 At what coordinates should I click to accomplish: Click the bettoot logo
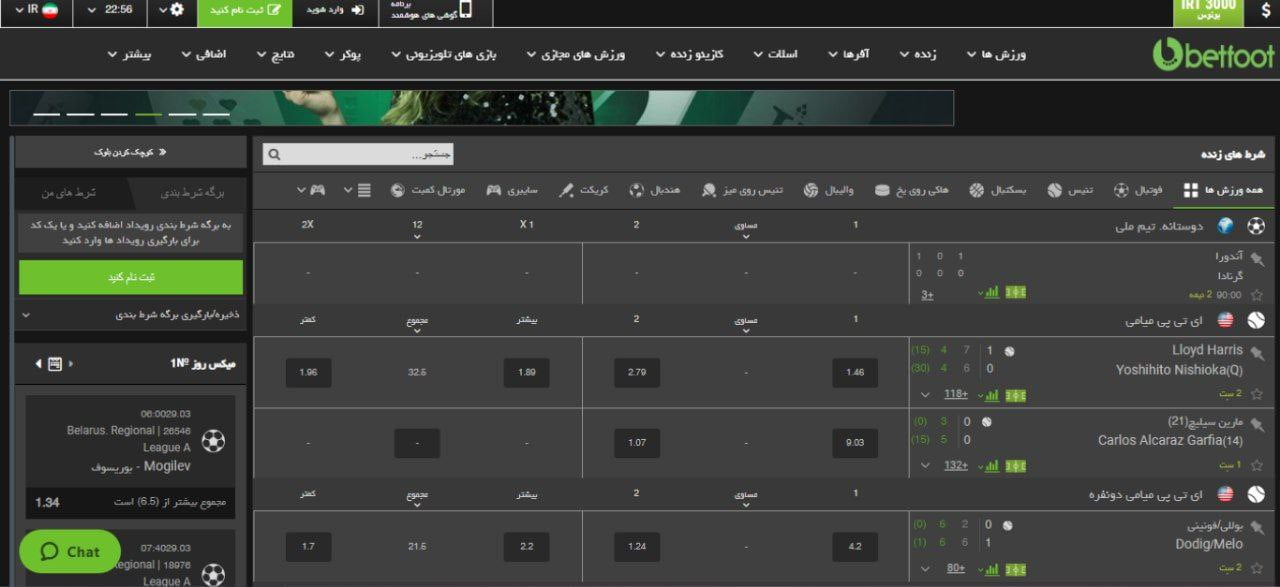[1211, 54]
